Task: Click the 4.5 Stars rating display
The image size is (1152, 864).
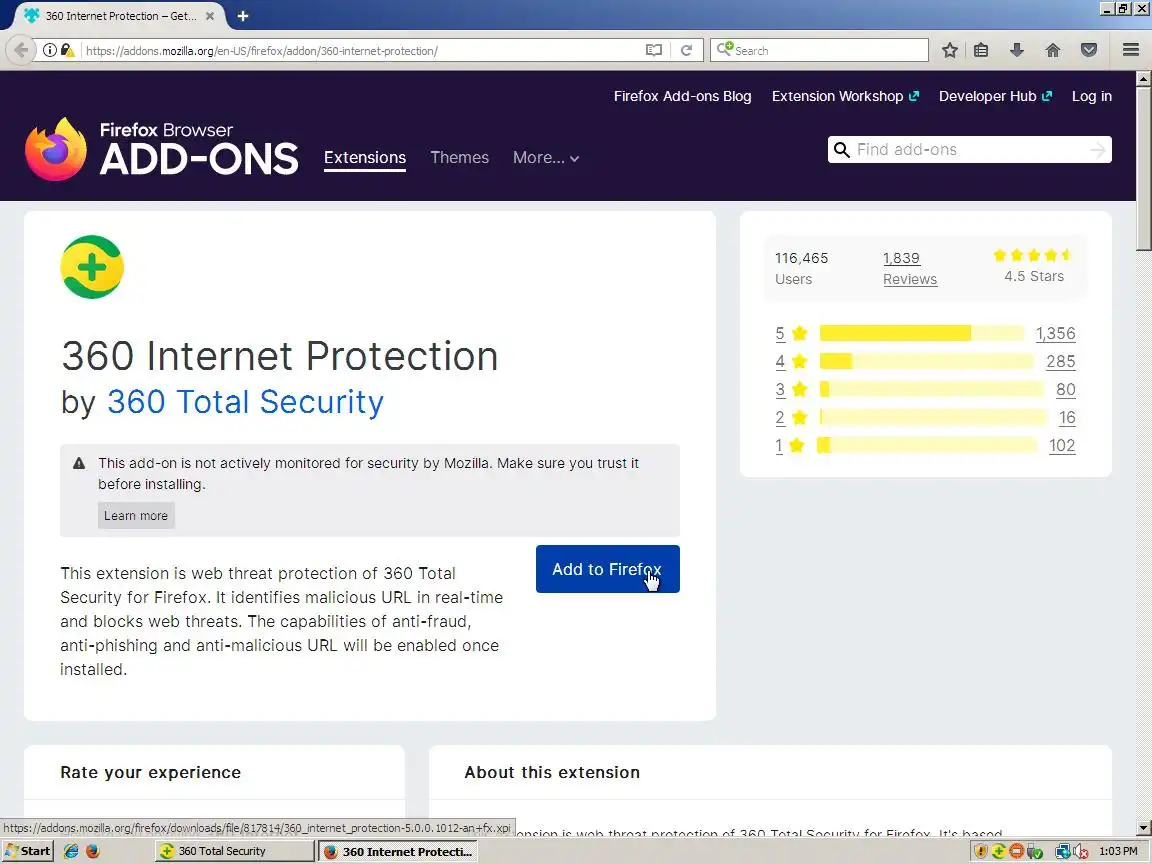Action: coord(1034,266)
